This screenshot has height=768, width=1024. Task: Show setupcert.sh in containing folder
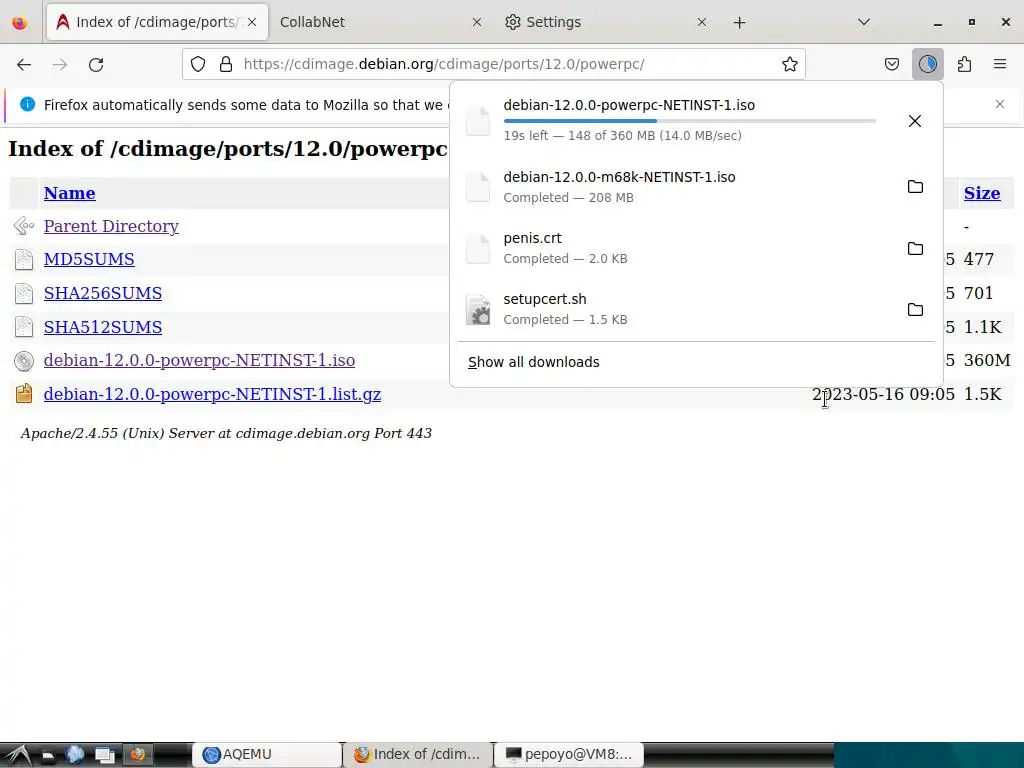pyautogui.click(x=915, y=309)
